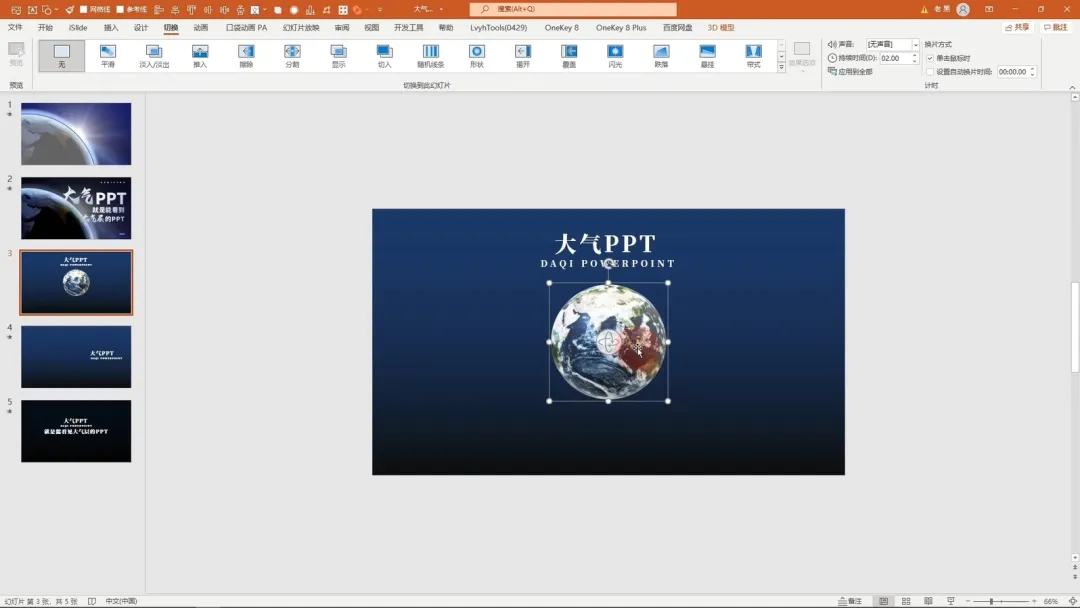
Task: Click the 共享 share button
Action: tap(1017, 27)
